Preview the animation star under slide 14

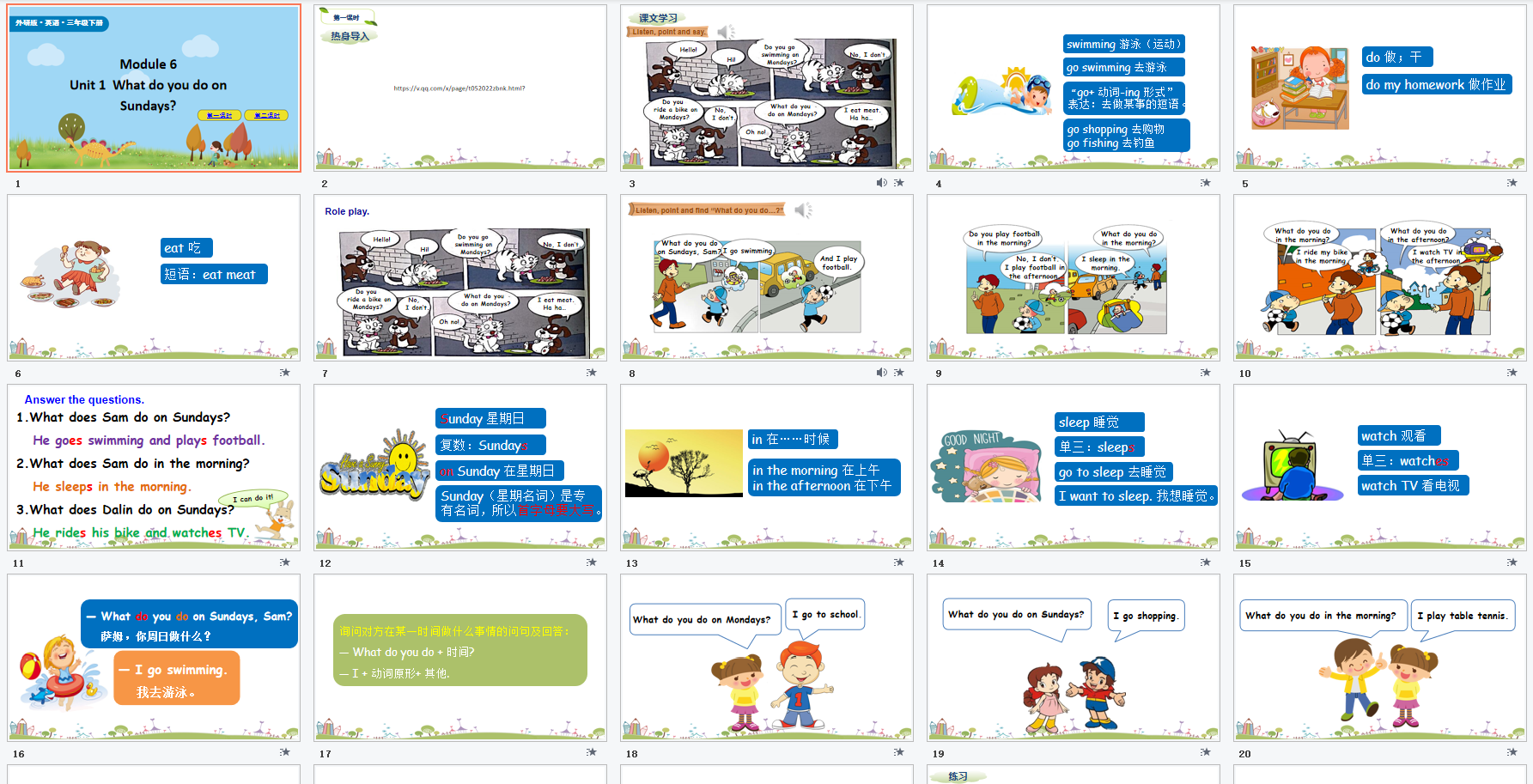pos(1206,562)
